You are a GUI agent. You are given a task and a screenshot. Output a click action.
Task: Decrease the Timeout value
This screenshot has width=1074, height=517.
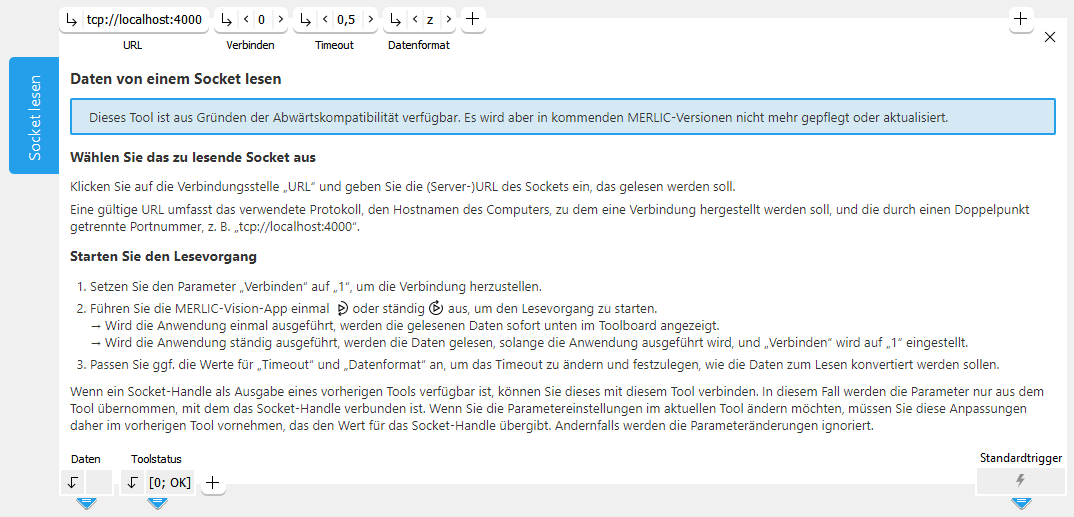pos(324,19)
